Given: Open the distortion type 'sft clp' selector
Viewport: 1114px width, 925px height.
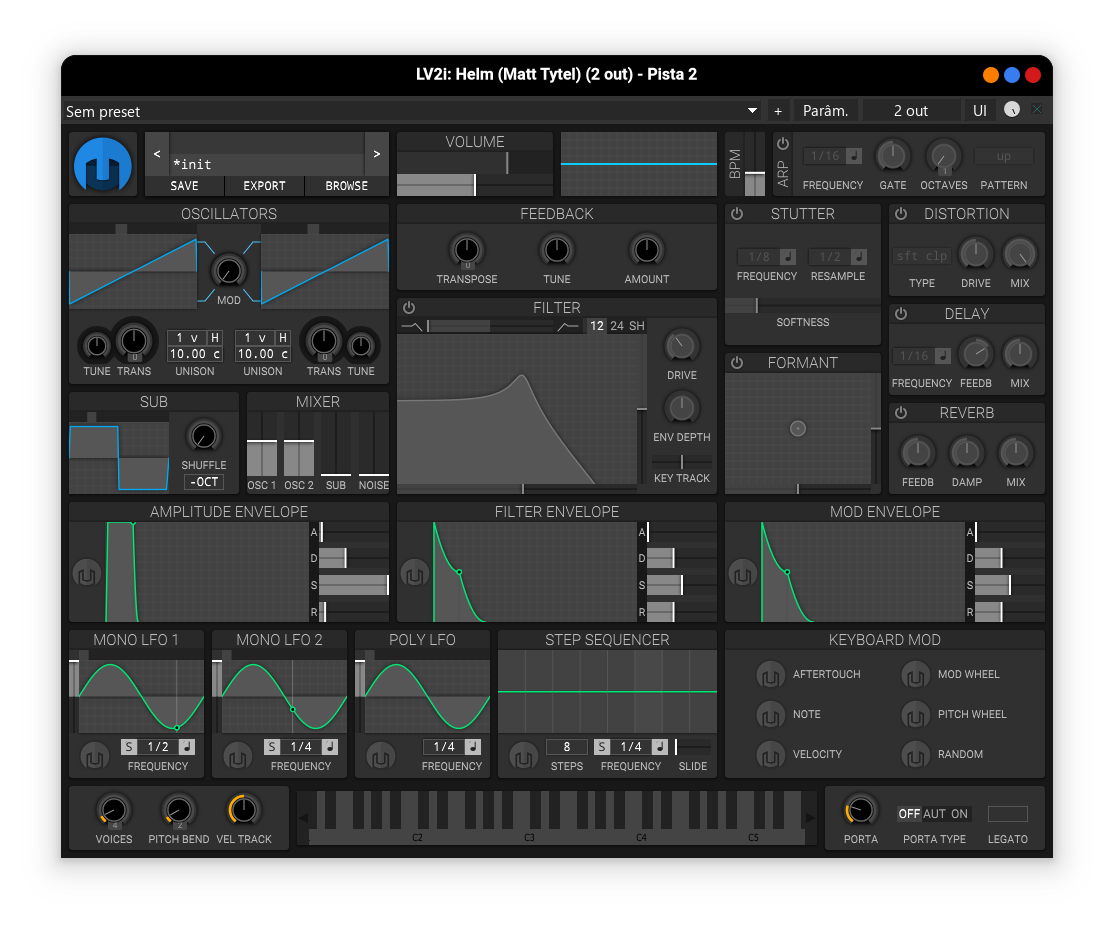Looking at the screenshot, I should (x=921, y=256).
